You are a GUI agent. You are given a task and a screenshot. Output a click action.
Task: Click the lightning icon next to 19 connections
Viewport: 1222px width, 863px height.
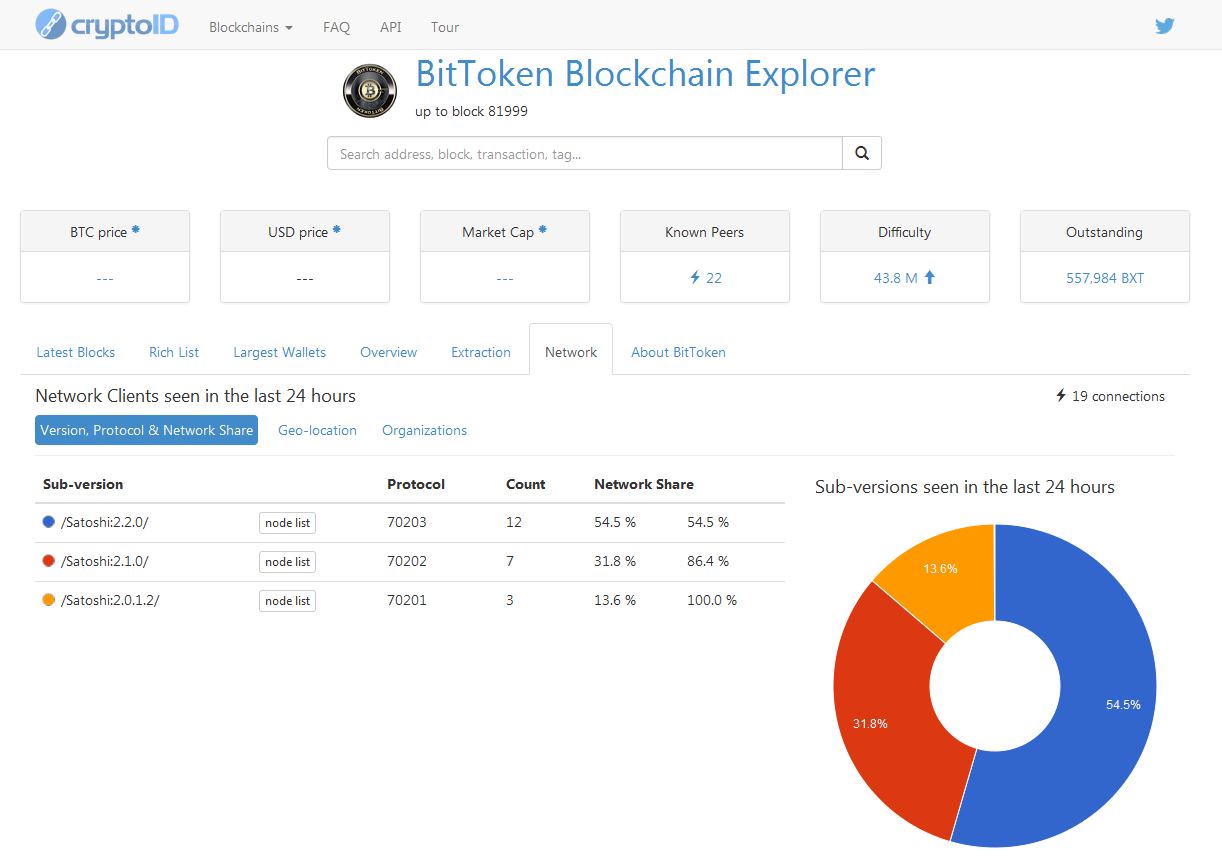pyautogui.click(x=1061, y=396)
